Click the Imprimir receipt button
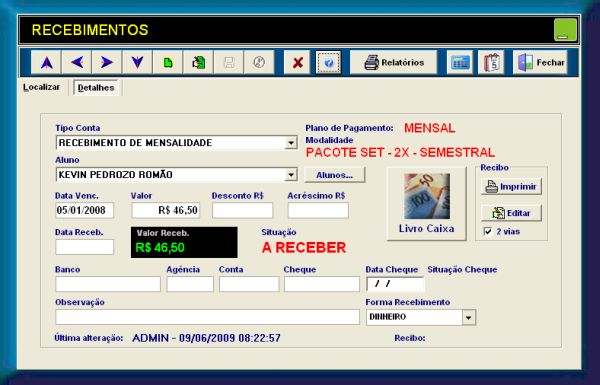600x385 pixels. click(x=511, y=187)
